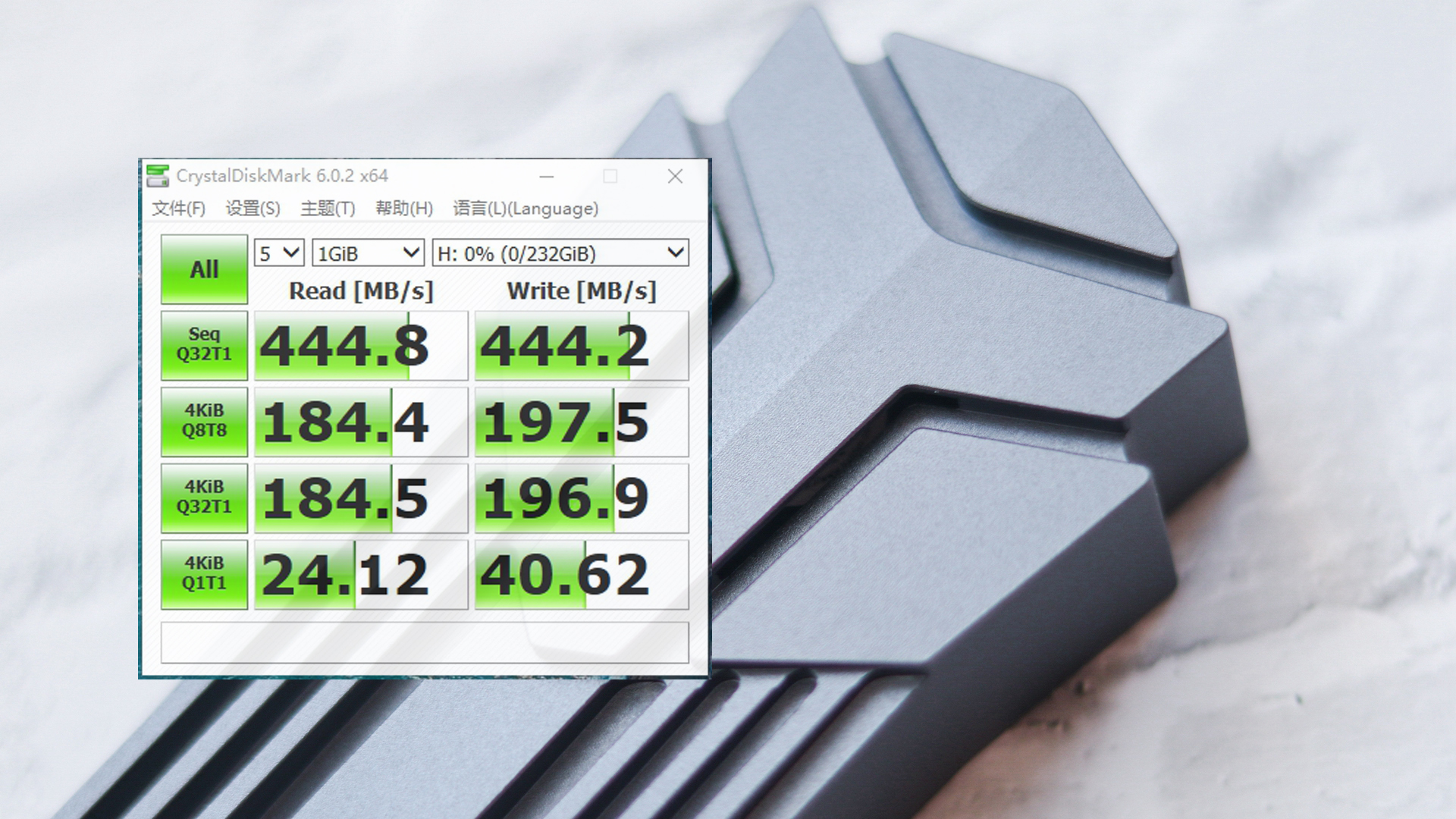The width and height of the screenshot is (1456, 819).
Task: Run all benchmarks with All button
Action: (x=204, y=269)
